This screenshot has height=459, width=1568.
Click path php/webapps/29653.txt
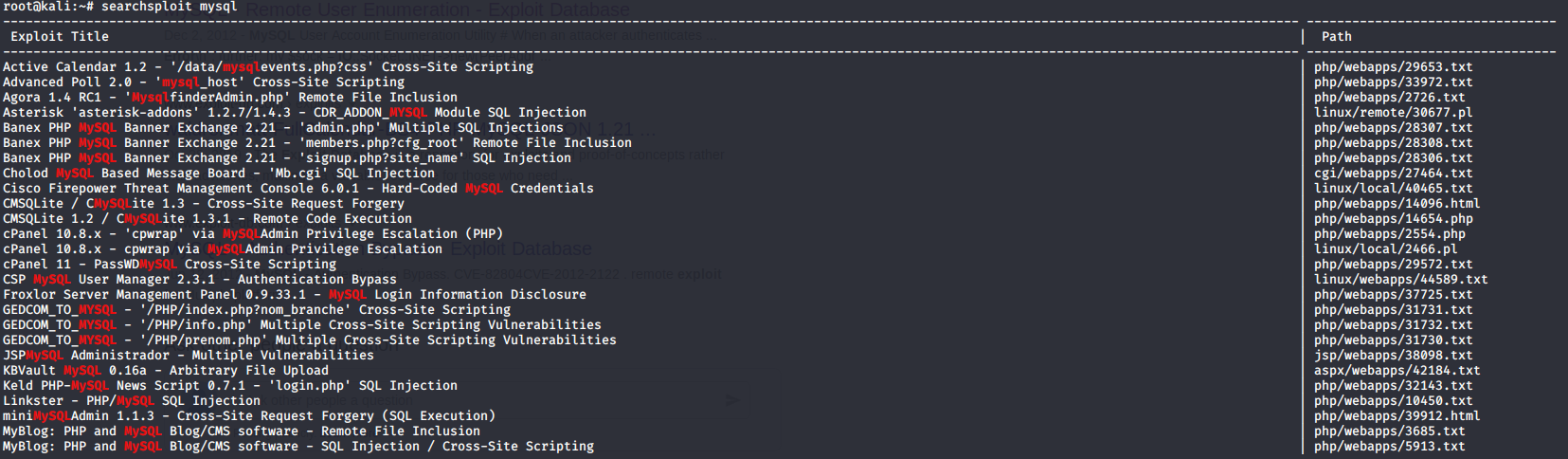click(x=1394, y=67)
